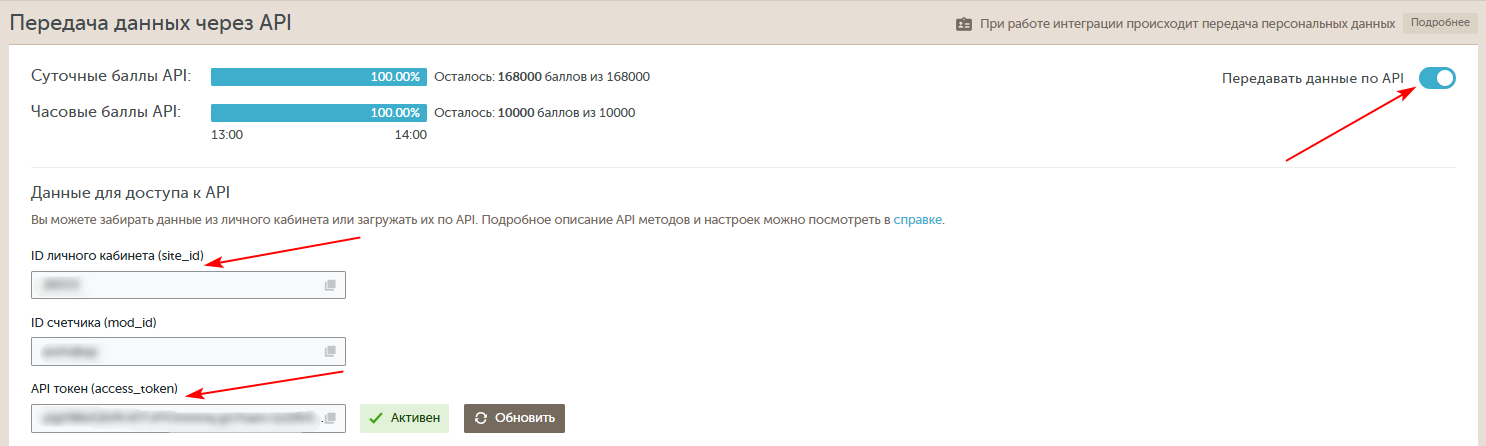The width and height of the screenshot is (1486, 446).
Task: Click the 13:00 time label
Action: click(226, 135)
